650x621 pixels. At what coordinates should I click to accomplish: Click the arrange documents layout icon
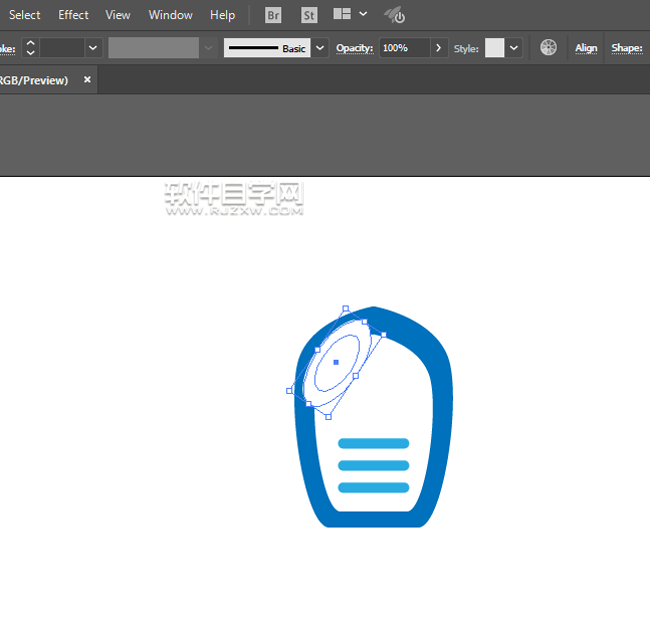342,15
